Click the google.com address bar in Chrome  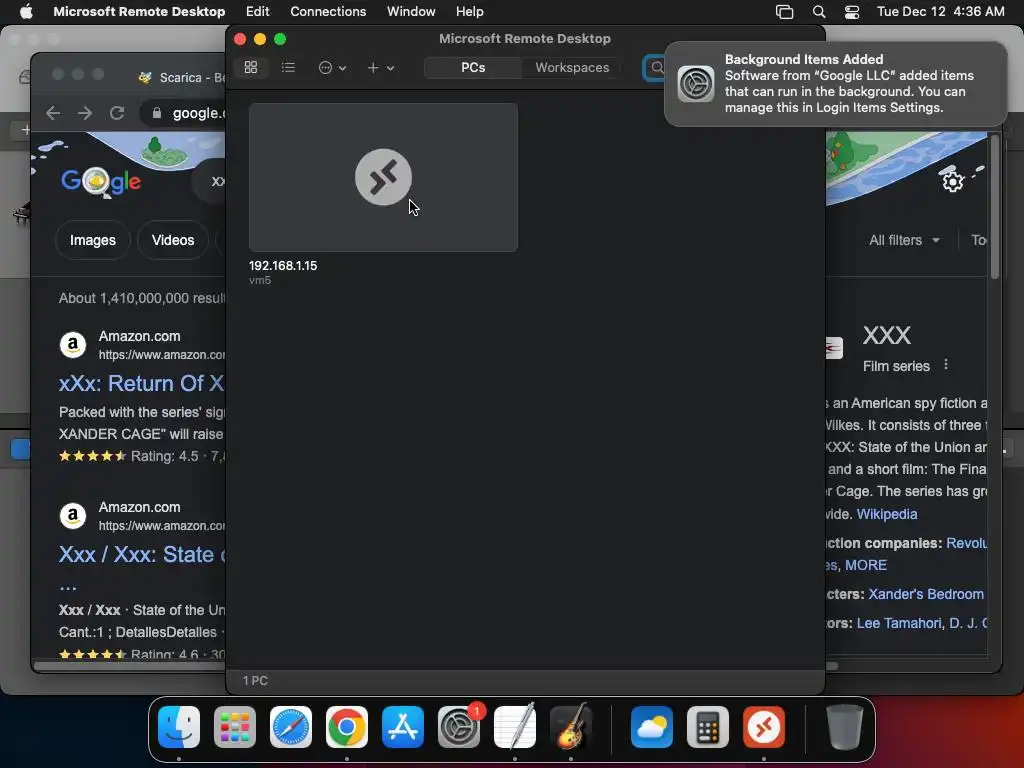[183, 113]
